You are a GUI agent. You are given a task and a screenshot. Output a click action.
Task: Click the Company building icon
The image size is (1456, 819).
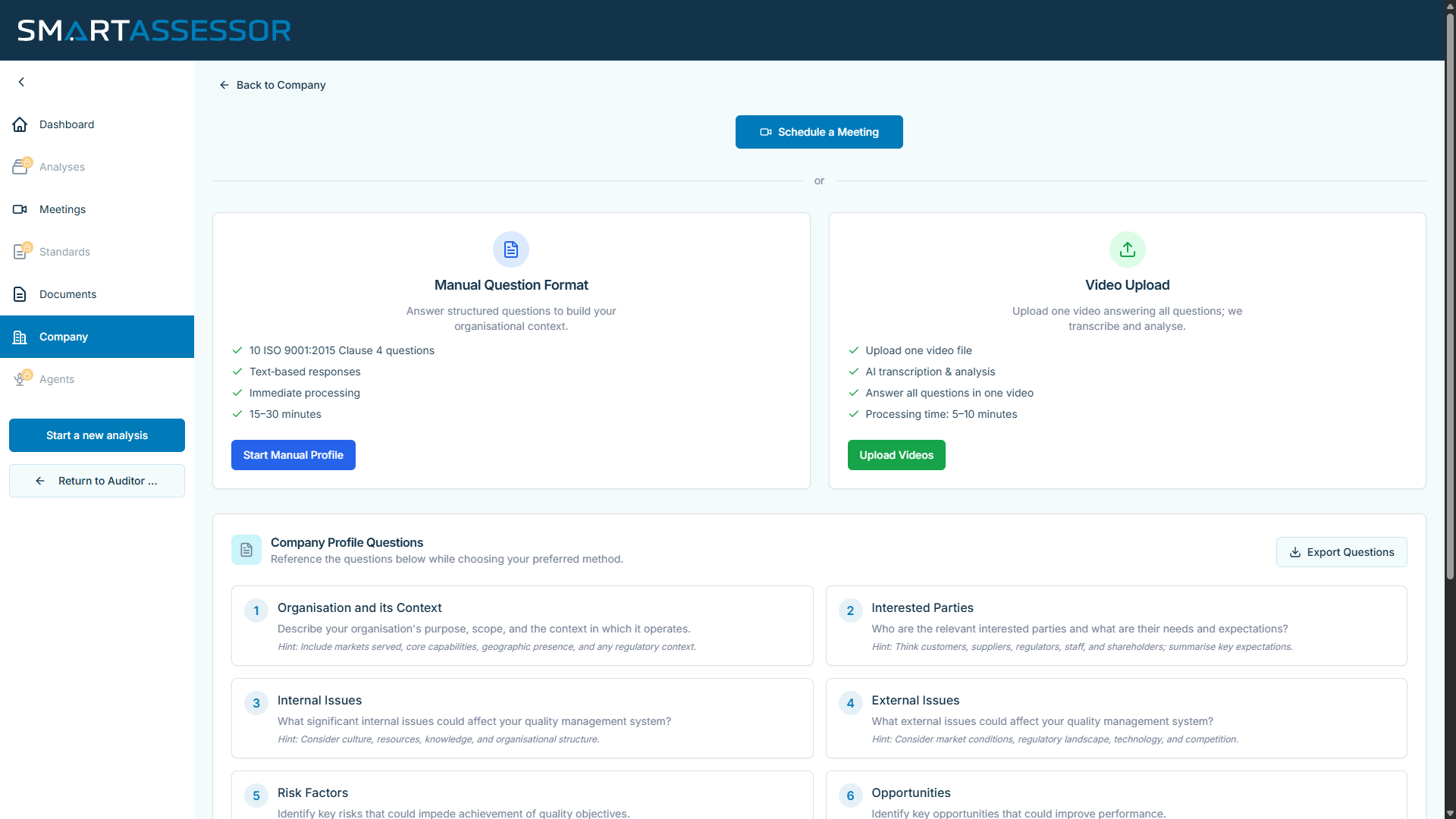coord(20,337)
